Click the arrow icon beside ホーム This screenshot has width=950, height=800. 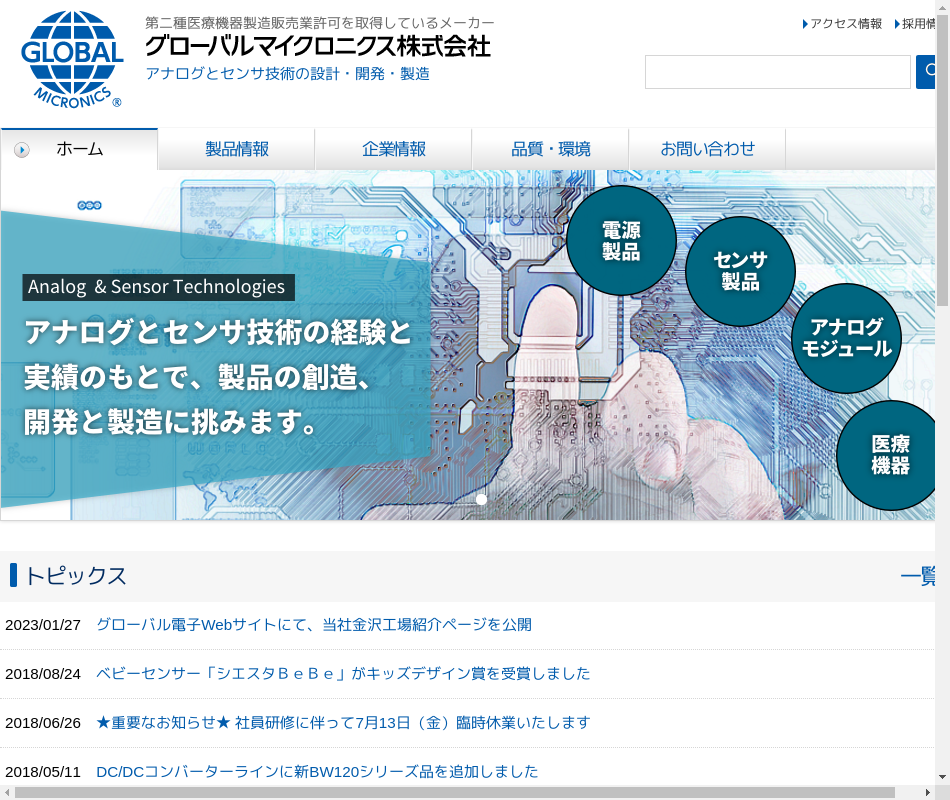click(x=22, y=150)
